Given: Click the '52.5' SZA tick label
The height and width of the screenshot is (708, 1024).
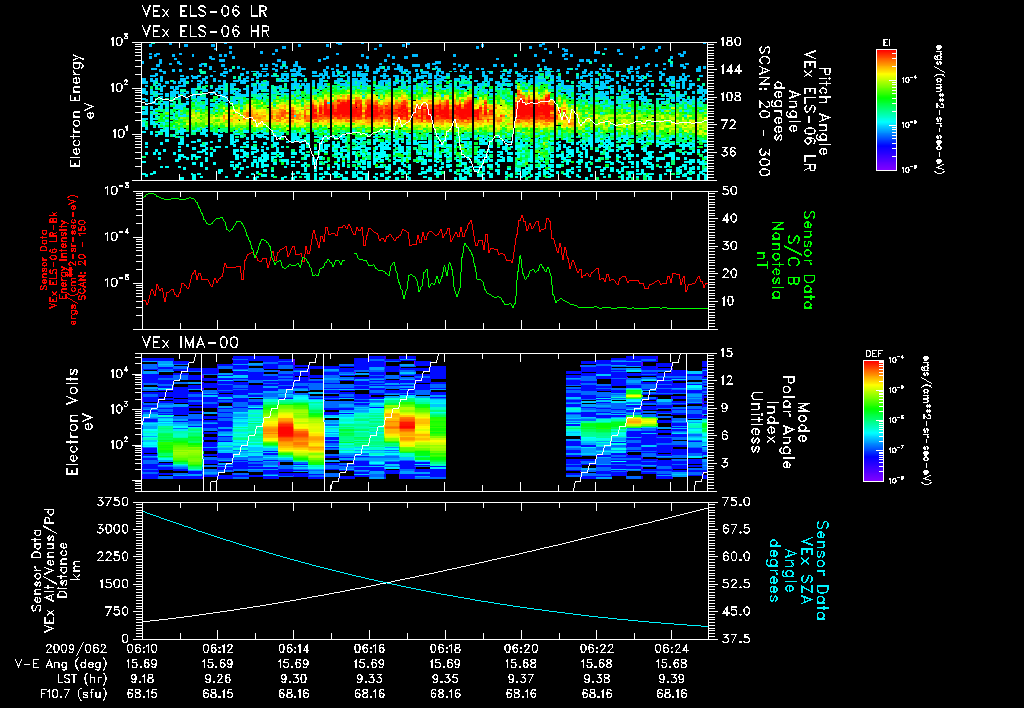Looking at the screenshot, I should (736, 584).
